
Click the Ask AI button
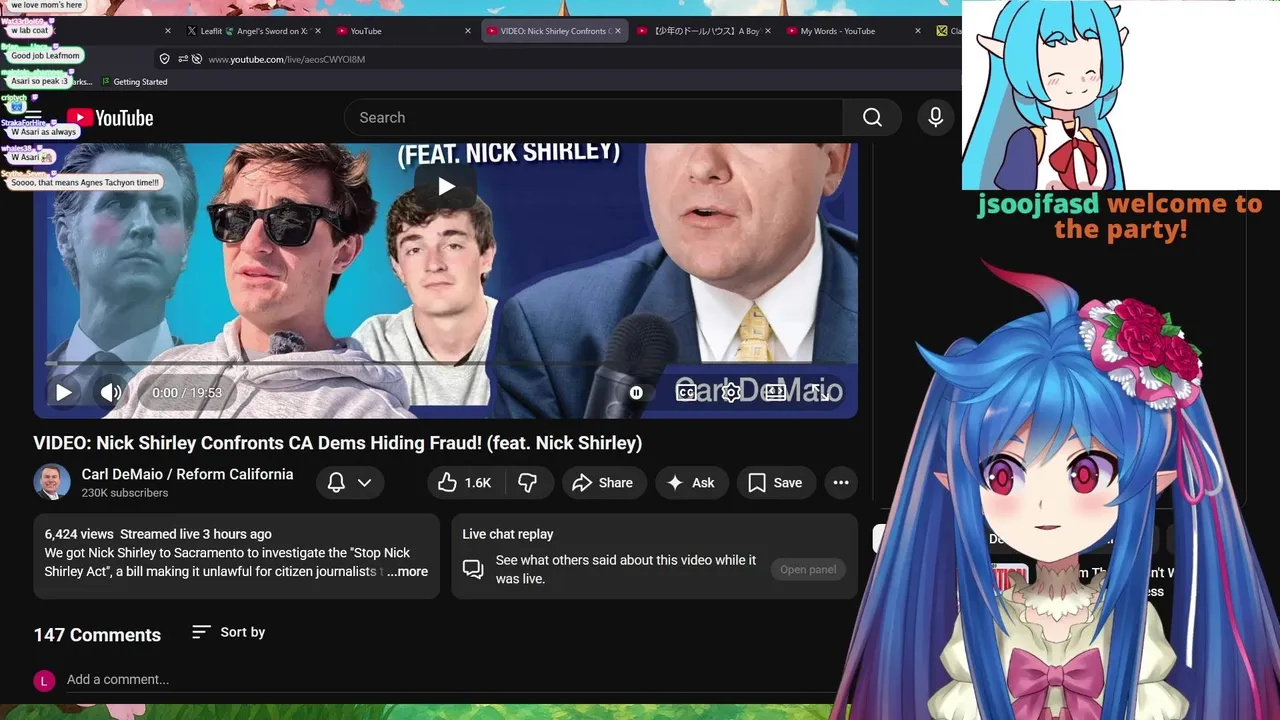click(x=691, y=483)
